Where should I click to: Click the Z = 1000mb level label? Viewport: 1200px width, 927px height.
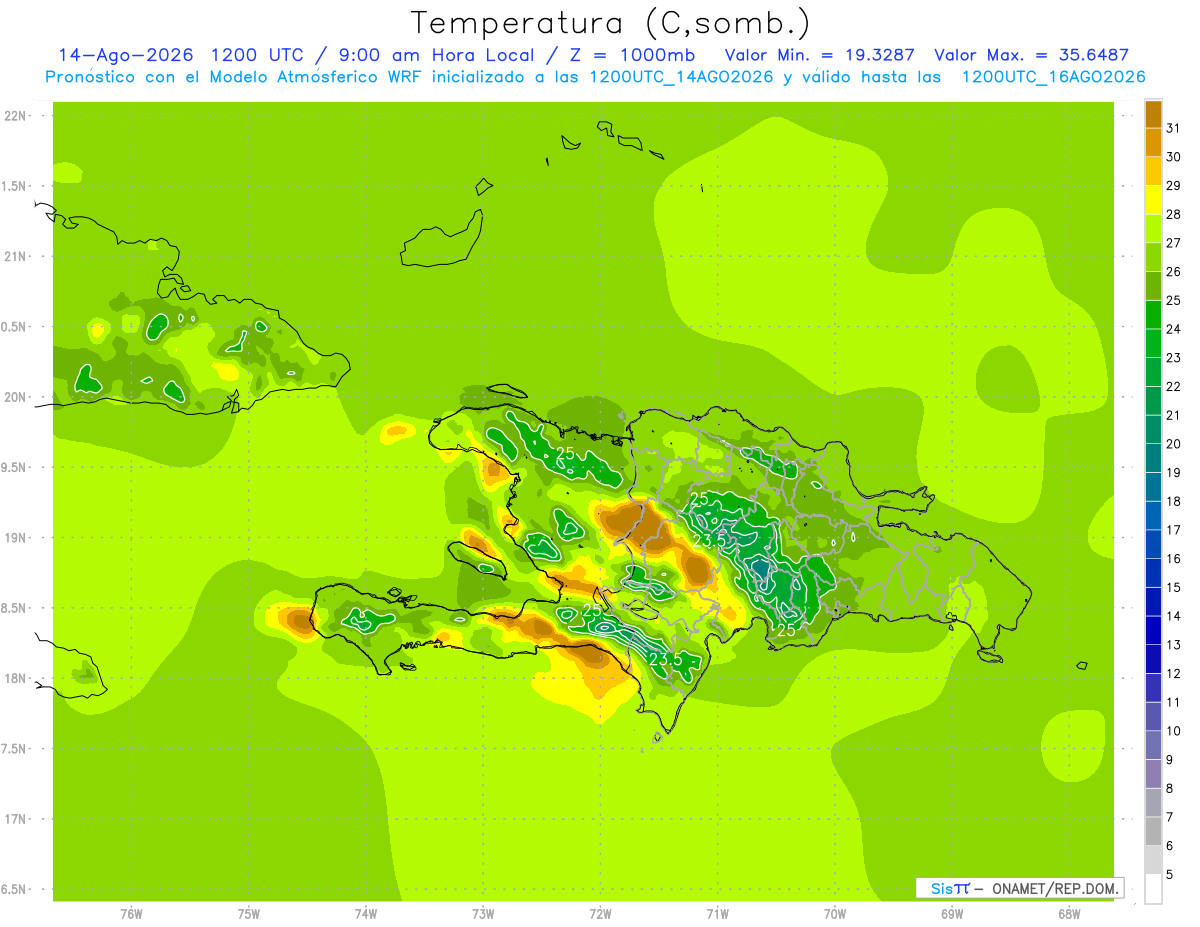pos(632,55)
